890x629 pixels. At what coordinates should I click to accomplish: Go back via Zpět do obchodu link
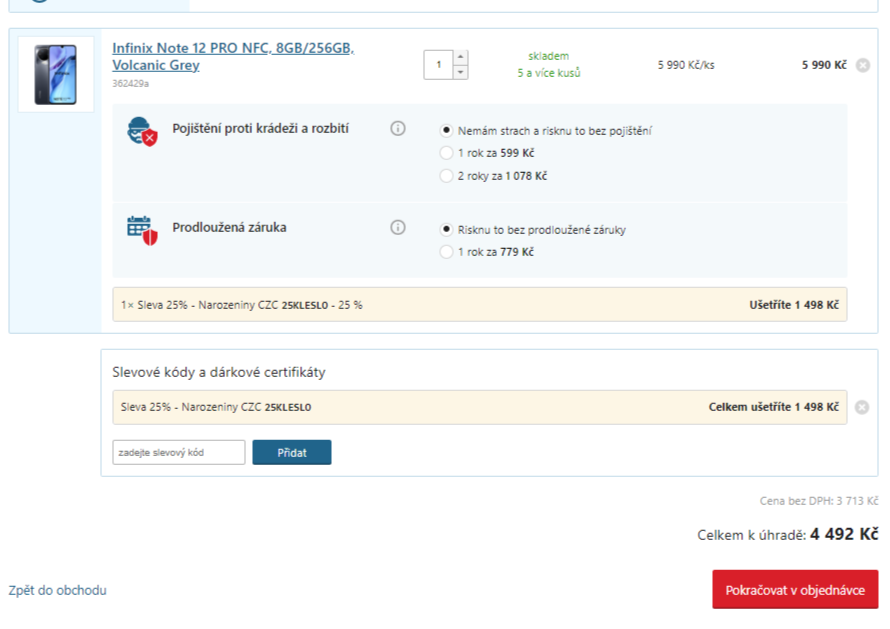[x=57, y=590]
